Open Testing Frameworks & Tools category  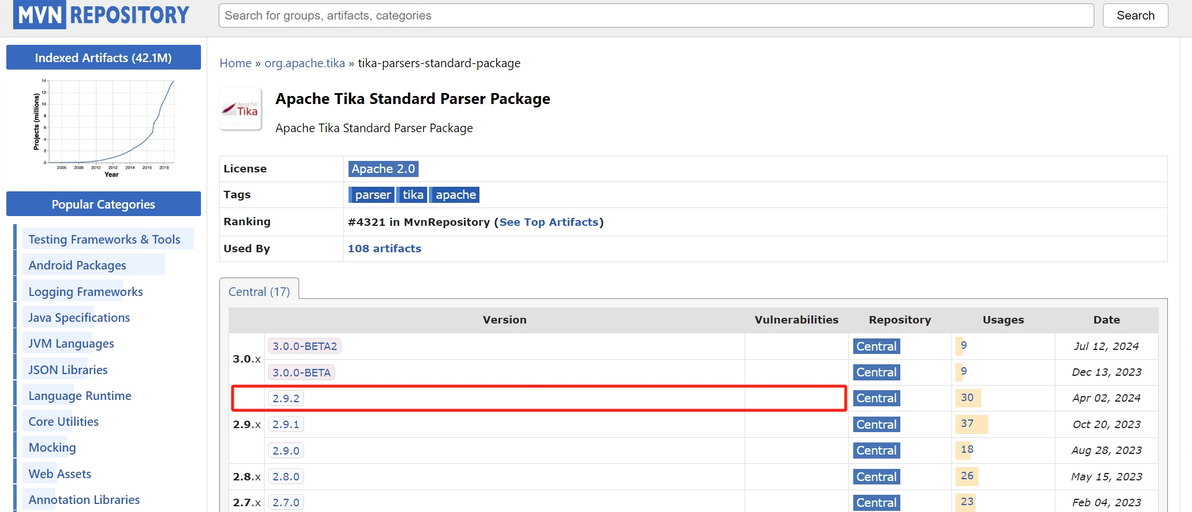pos(104,240)
